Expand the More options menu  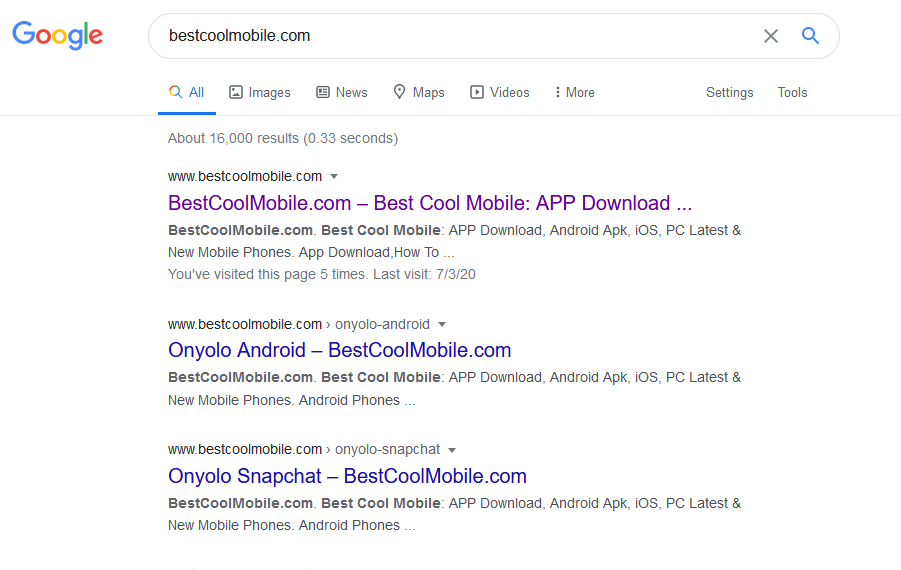tap(574, 92)
